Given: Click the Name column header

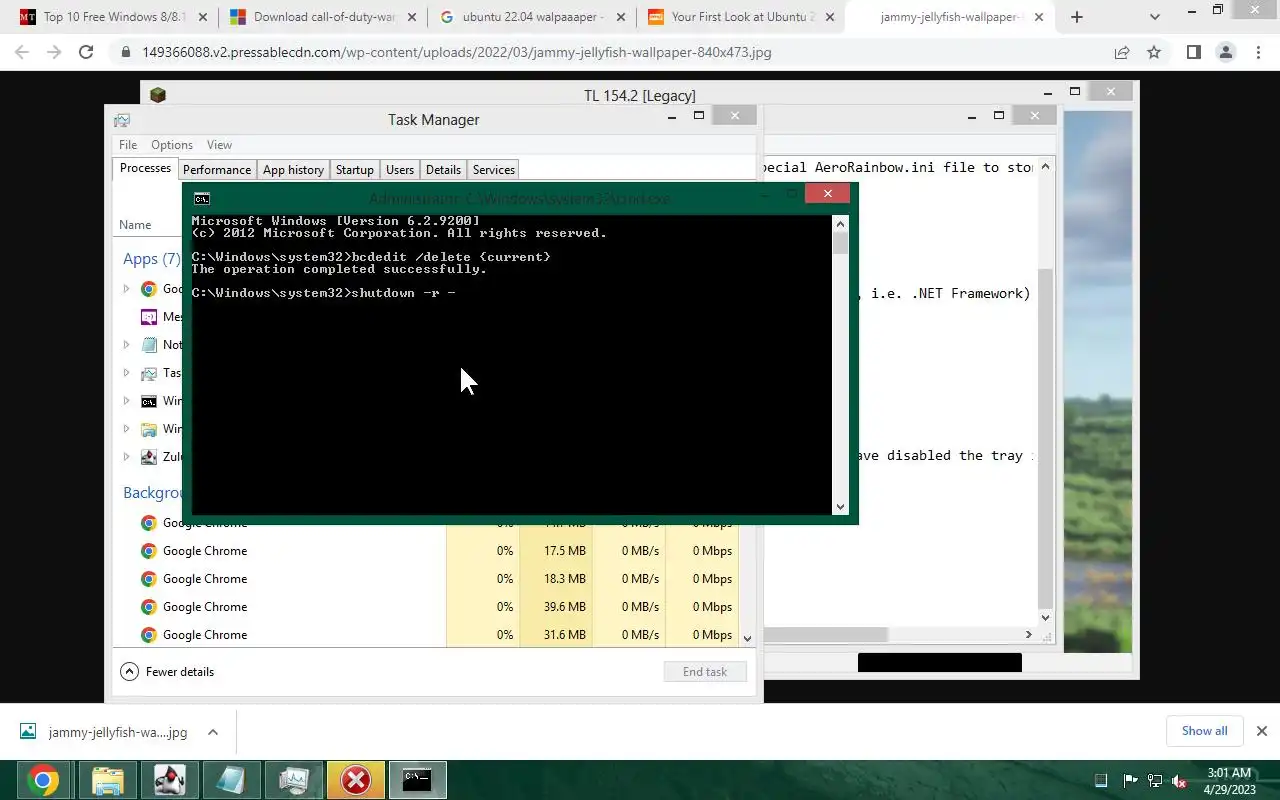Looking at the screenshot, I should pos(135,225).
